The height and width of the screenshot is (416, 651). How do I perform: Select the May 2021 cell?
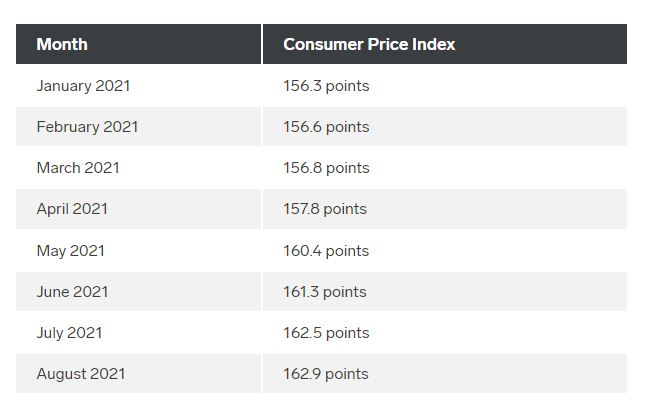pos(138,251)
